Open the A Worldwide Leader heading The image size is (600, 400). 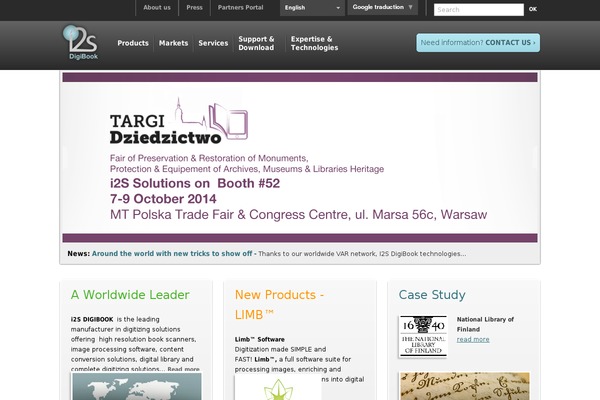pyautogui.click(x=130, y=295)
